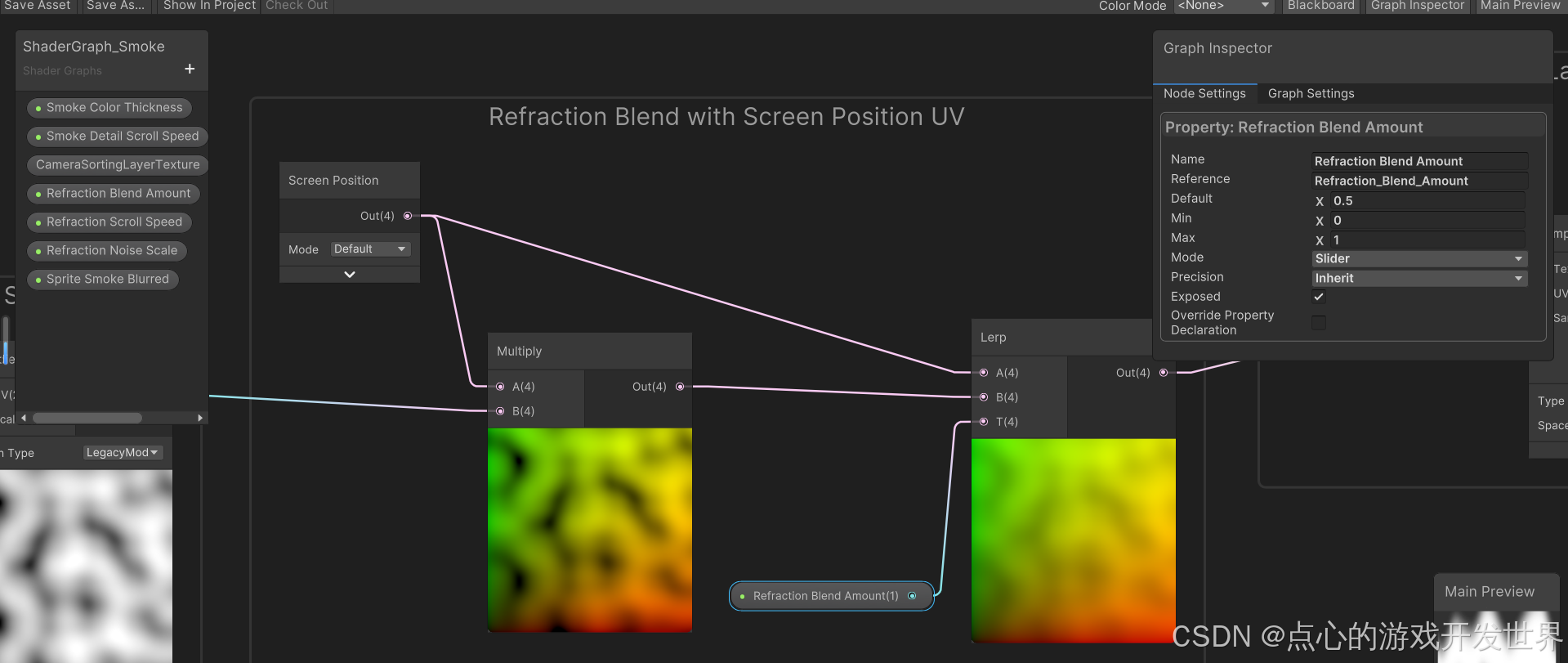Click the Multiply node B(4) input port
Viewport: 1568px width, 663px height.
click(500, 411)
